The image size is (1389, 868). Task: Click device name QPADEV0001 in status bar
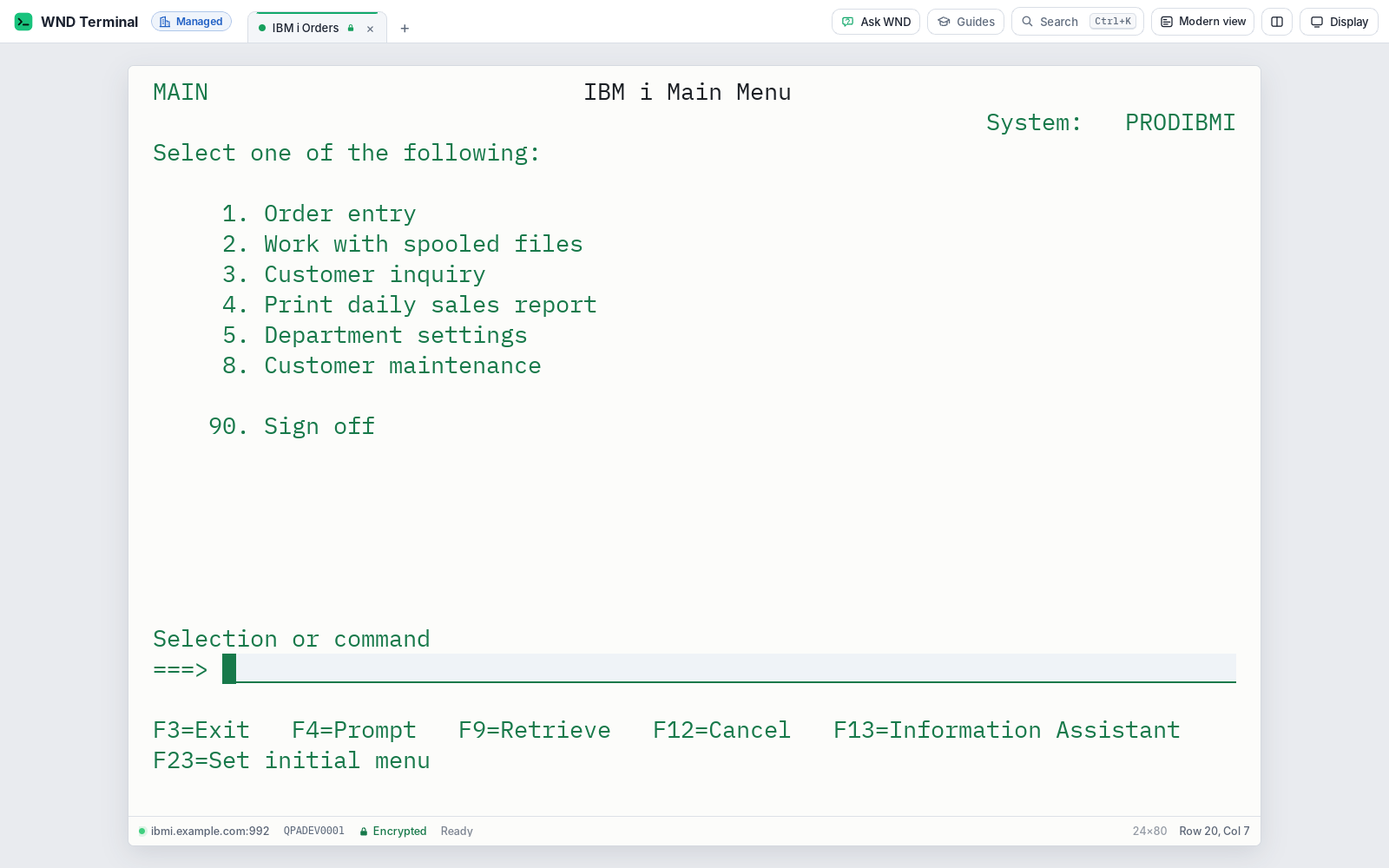point(314,831)
